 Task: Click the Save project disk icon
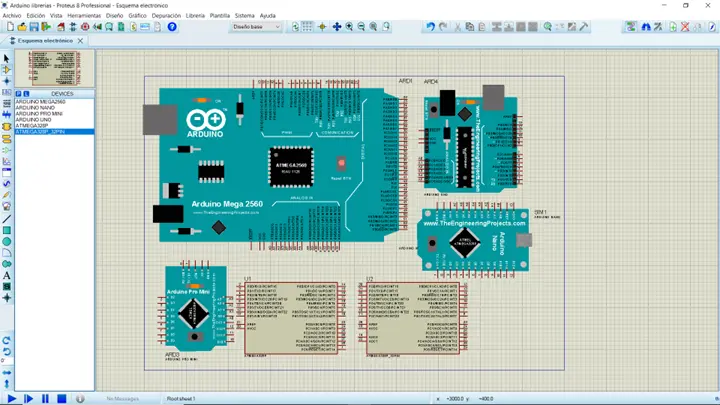coord(34,27)
